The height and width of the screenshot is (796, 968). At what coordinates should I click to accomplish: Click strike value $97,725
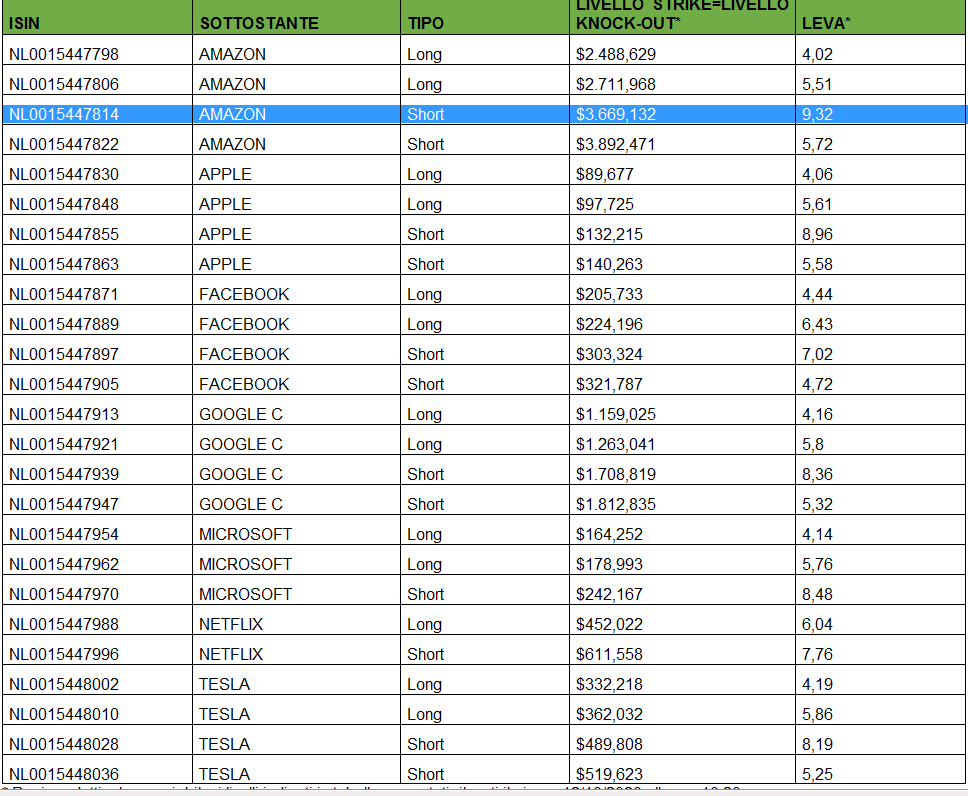[604, 204]
